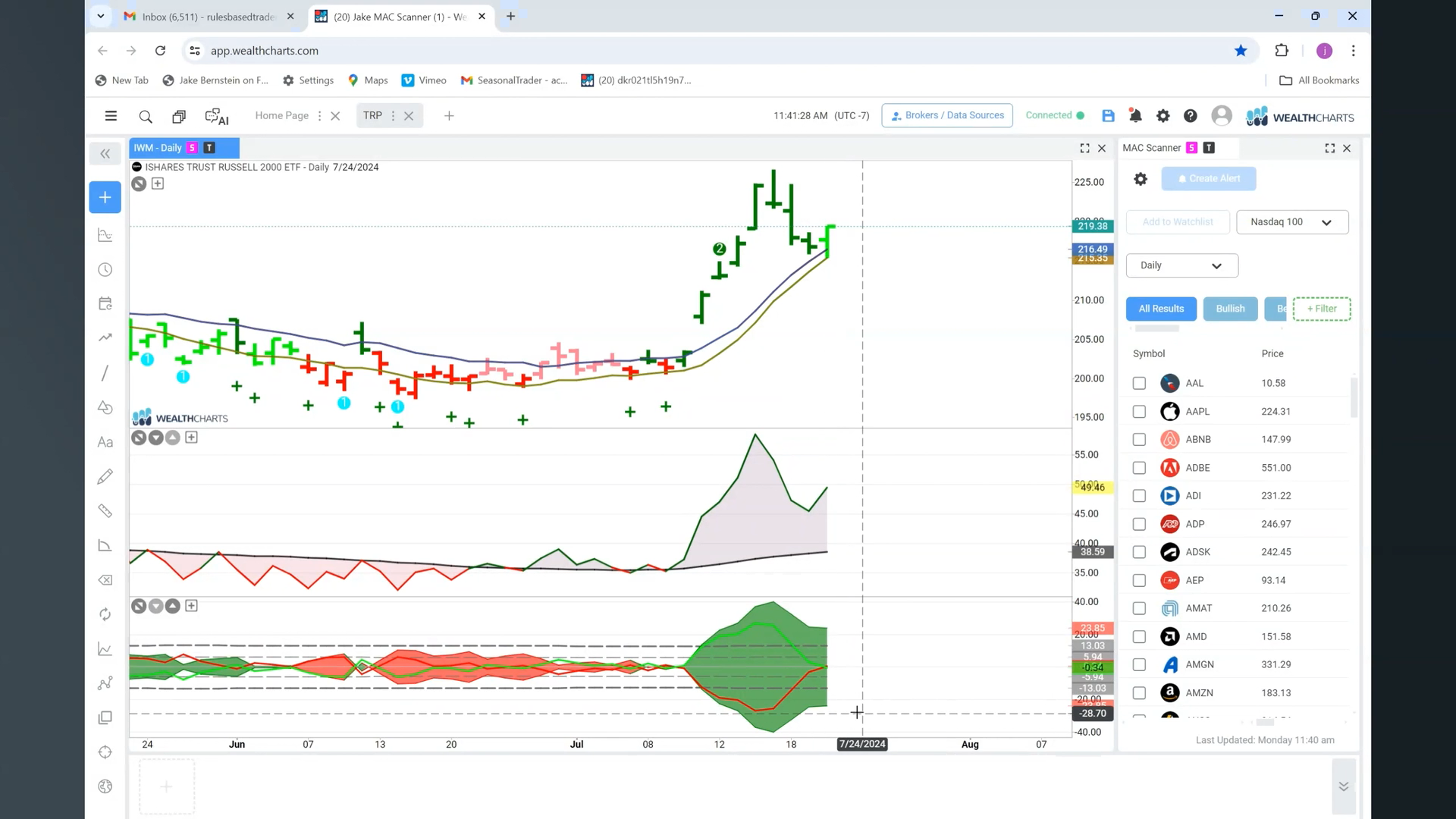Screen dimensions: 1456x819
Task: Open the Nasdaq 100 watchlist dropdown
Action: [x=1292, y=222]
